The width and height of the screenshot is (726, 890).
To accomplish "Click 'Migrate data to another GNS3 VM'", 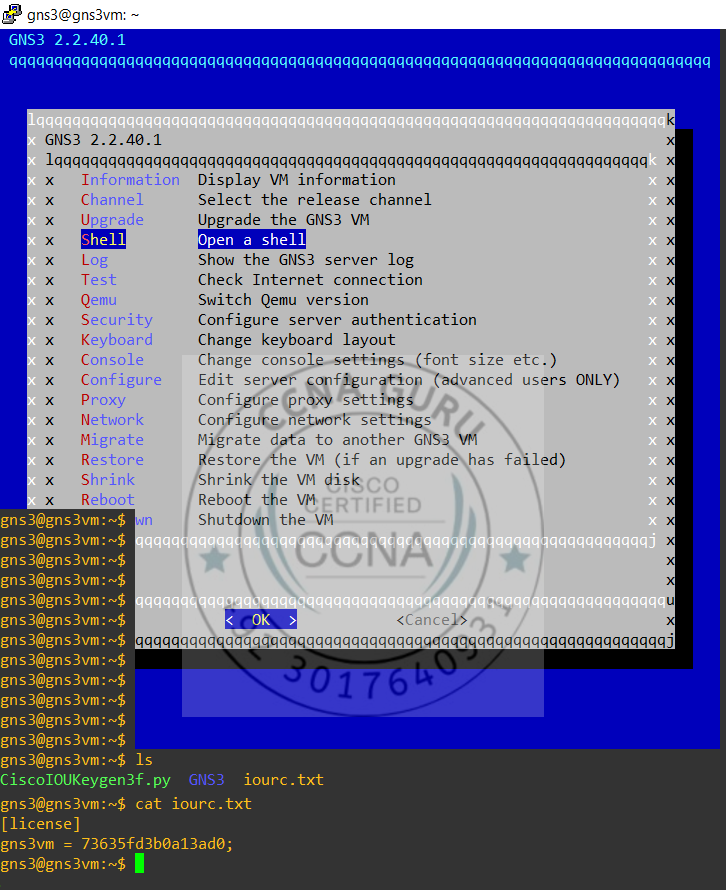I will [x=338, y=440].
